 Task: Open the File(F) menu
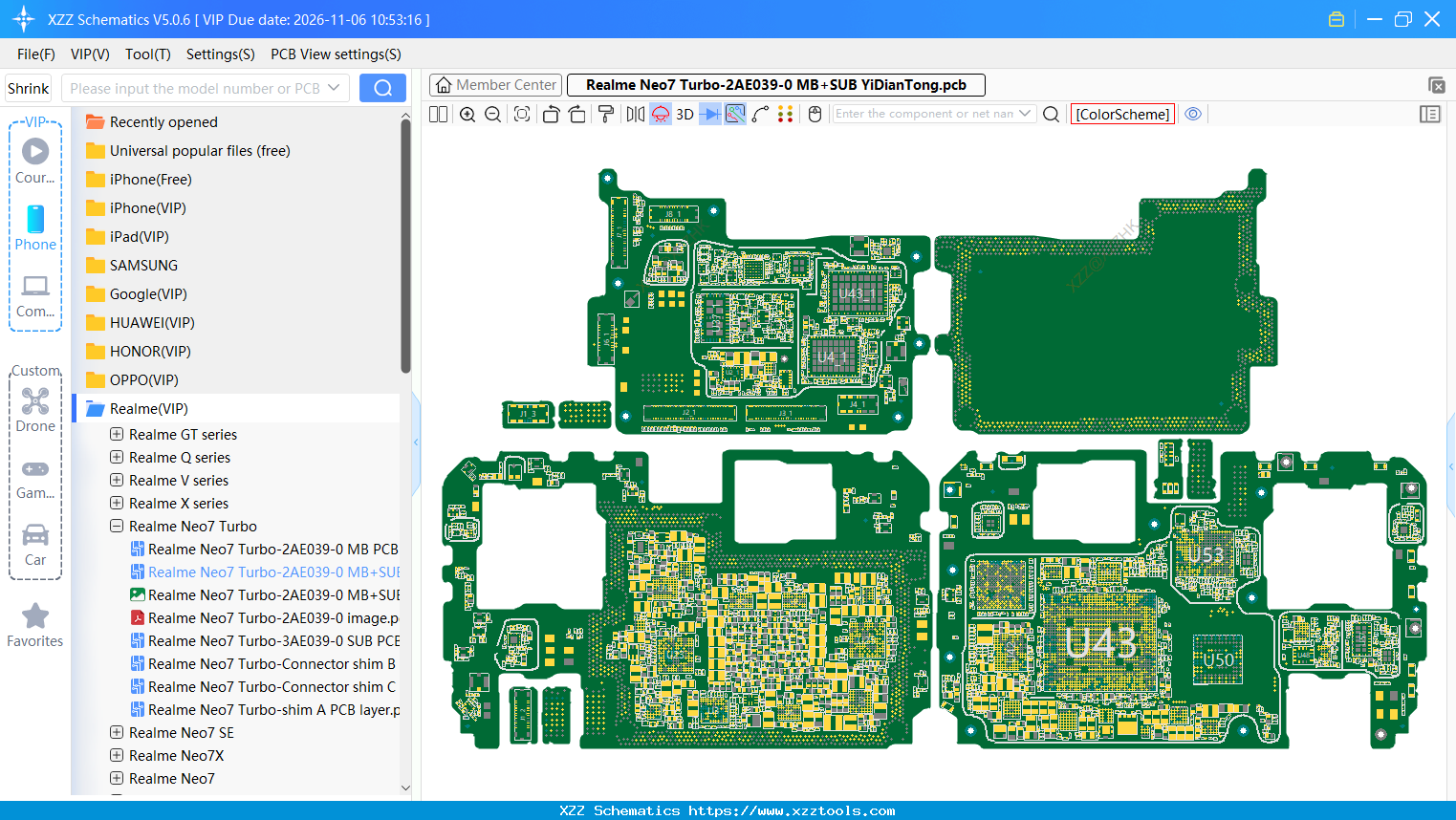(36, 54)
